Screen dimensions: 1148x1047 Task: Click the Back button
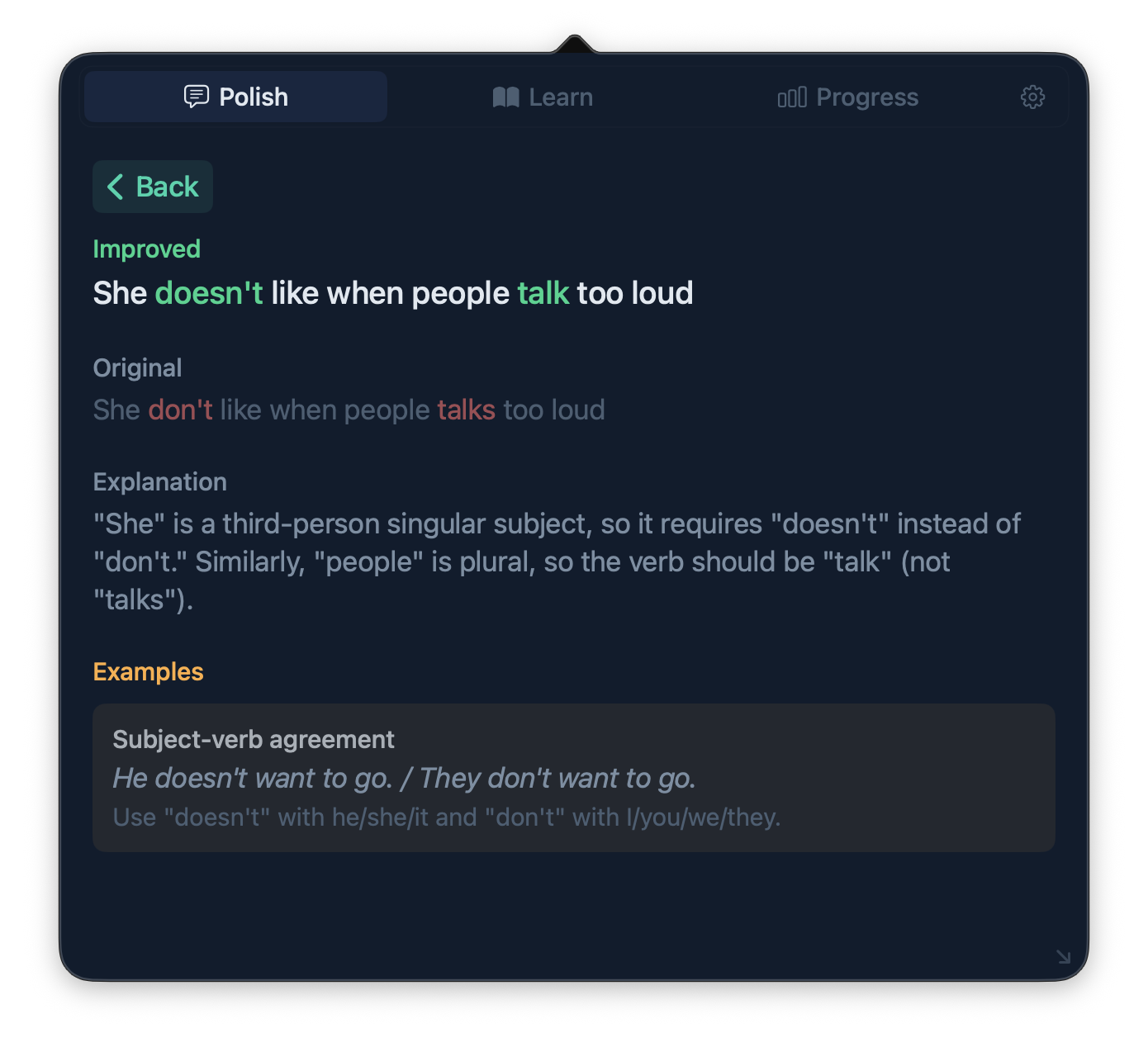click(x=153, y=187)
